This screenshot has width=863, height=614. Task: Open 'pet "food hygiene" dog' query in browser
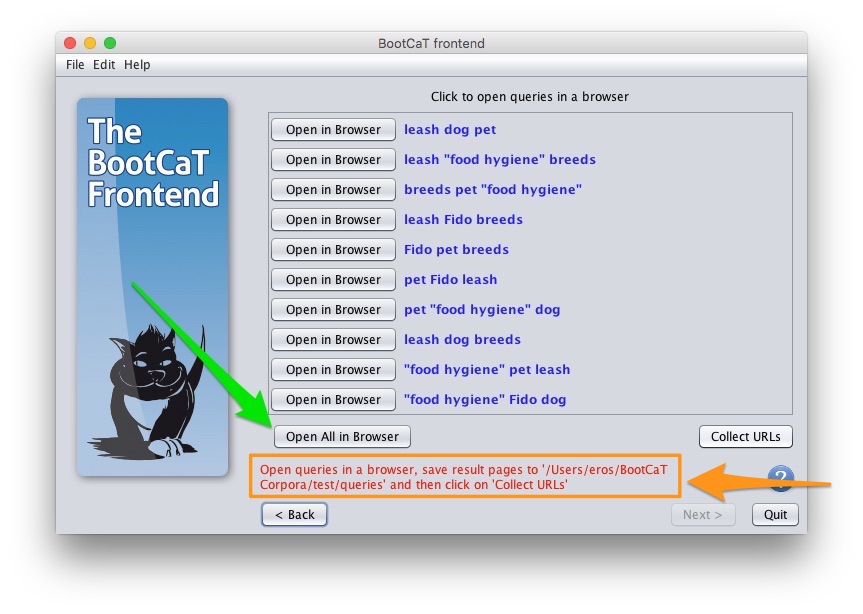click(x=333, y=309)
